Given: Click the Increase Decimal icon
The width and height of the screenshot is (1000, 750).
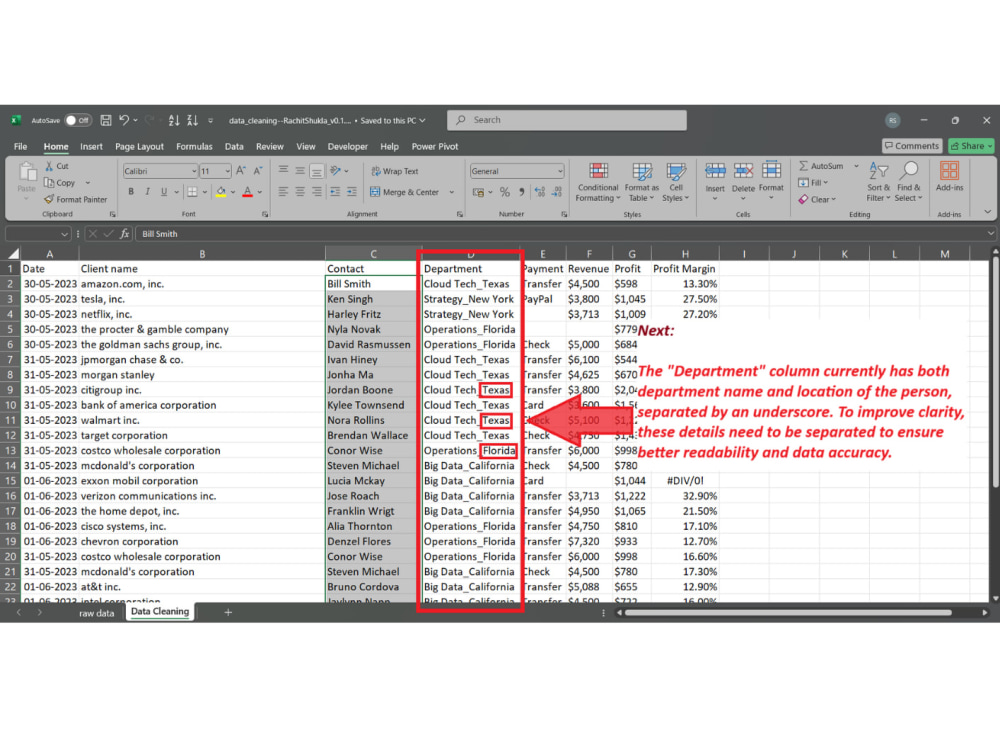Looking at the screenshot, I should coord(540,192).
